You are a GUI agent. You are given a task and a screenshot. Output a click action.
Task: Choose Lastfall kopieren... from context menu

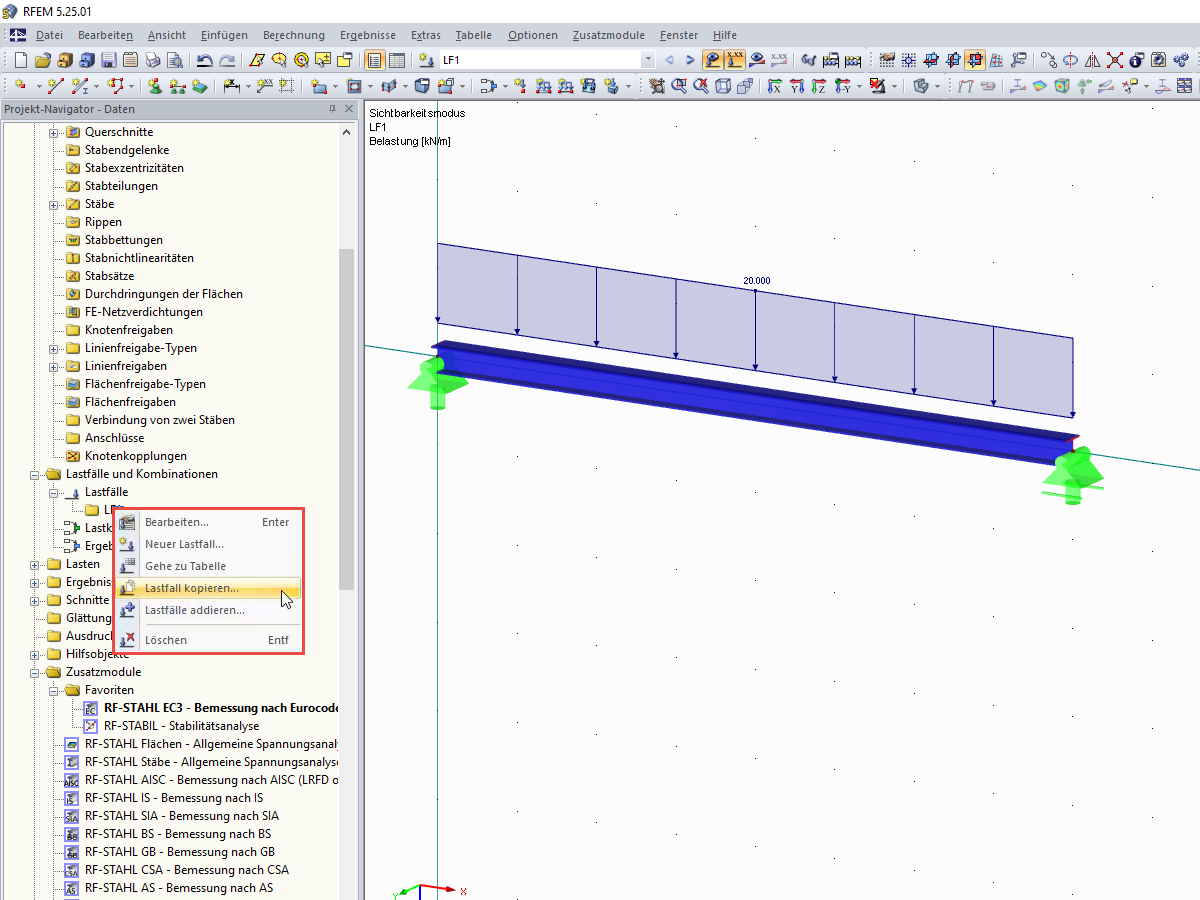click(x=208, y=588)
